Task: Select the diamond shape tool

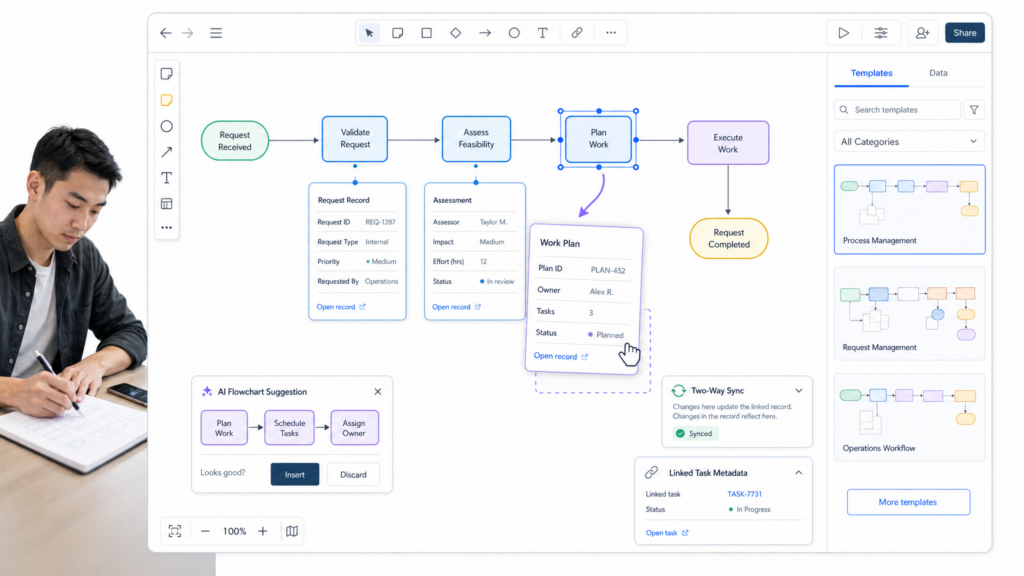Action: click(456, 33)
